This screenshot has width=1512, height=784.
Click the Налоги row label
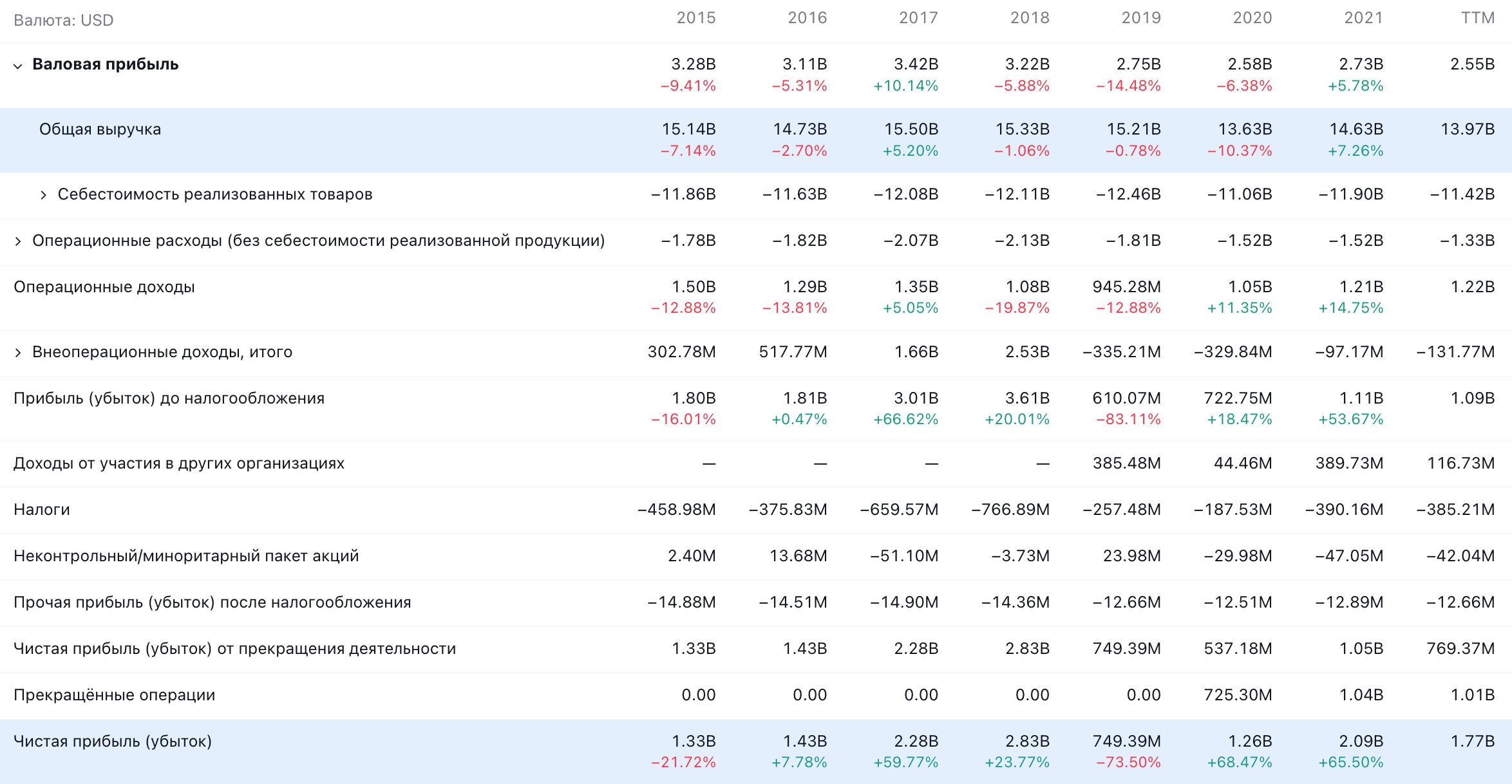tap(42, 510)
